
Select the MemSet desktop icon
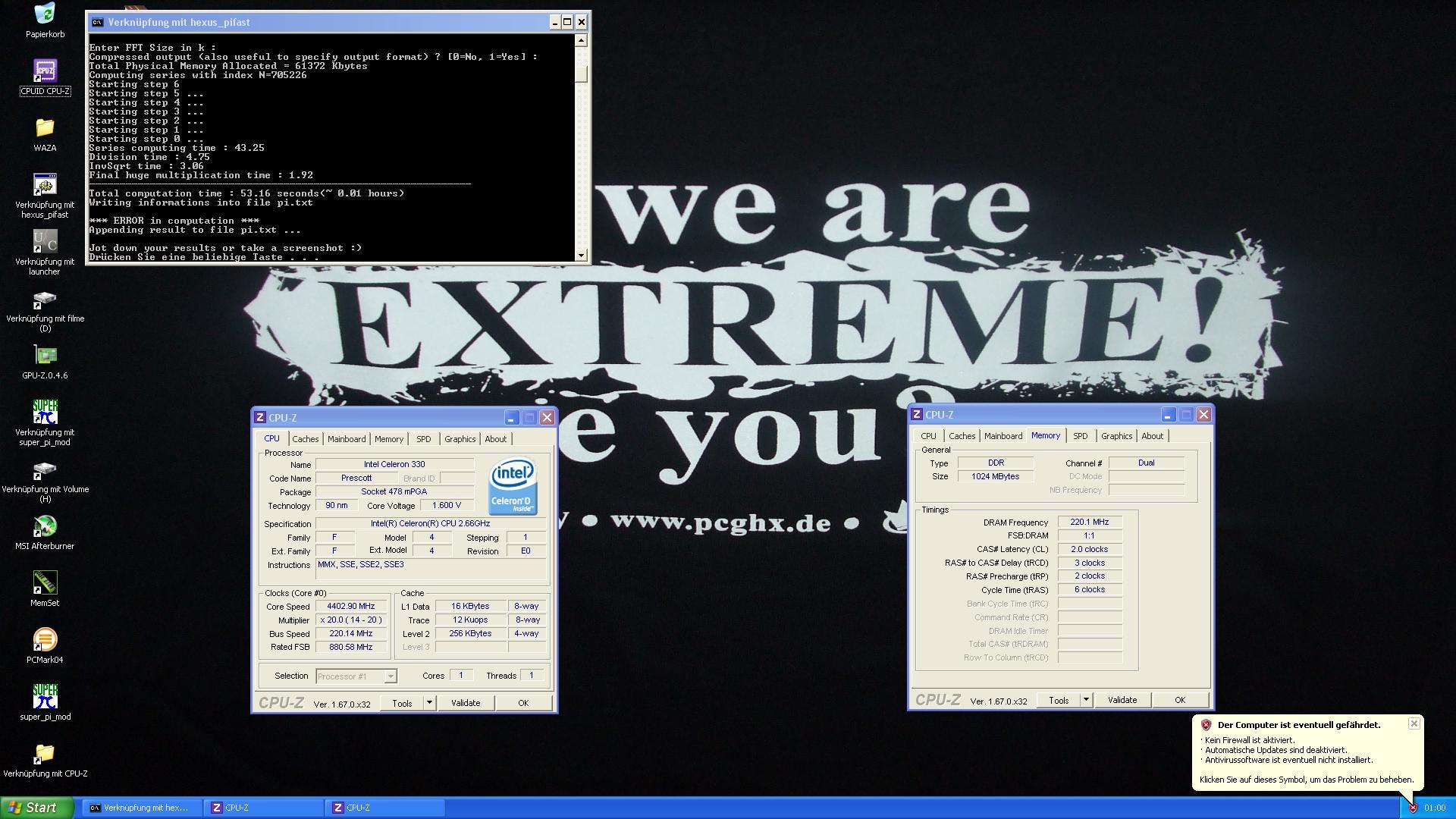[x=45, y=583]
